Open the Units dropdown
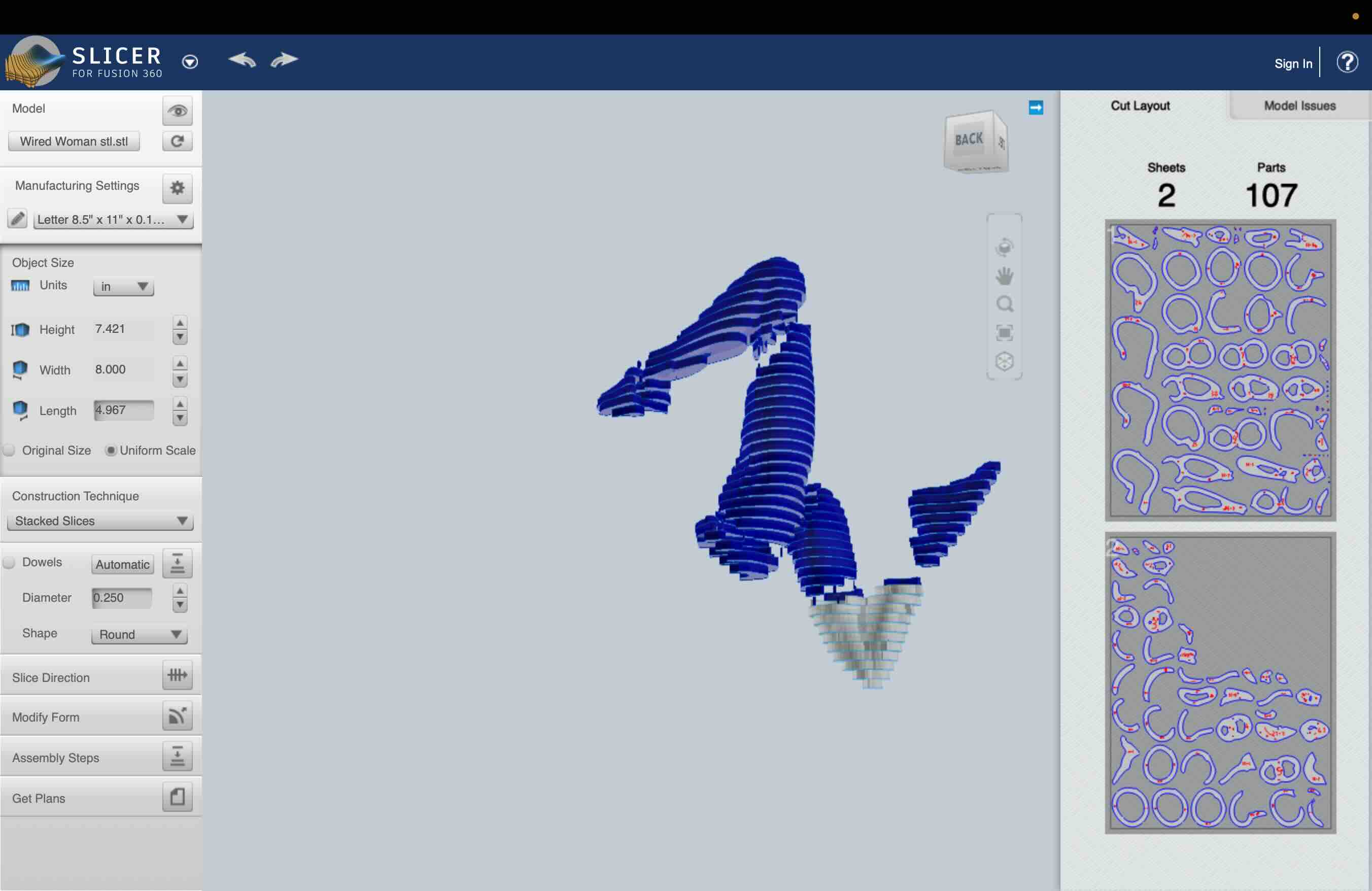 123,287
